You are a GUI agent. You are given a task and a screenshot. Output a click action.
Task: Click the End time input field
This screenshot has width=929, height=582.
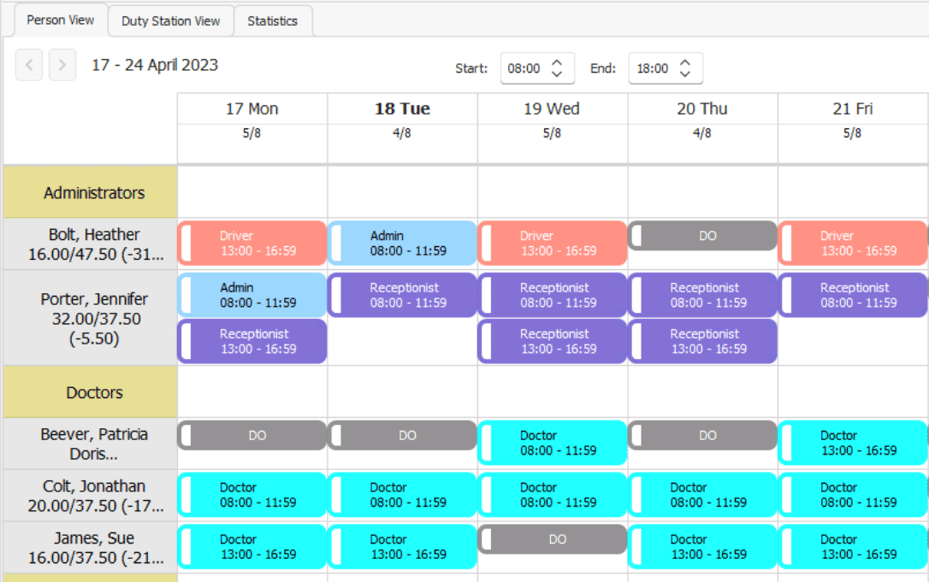click(651, 69)
